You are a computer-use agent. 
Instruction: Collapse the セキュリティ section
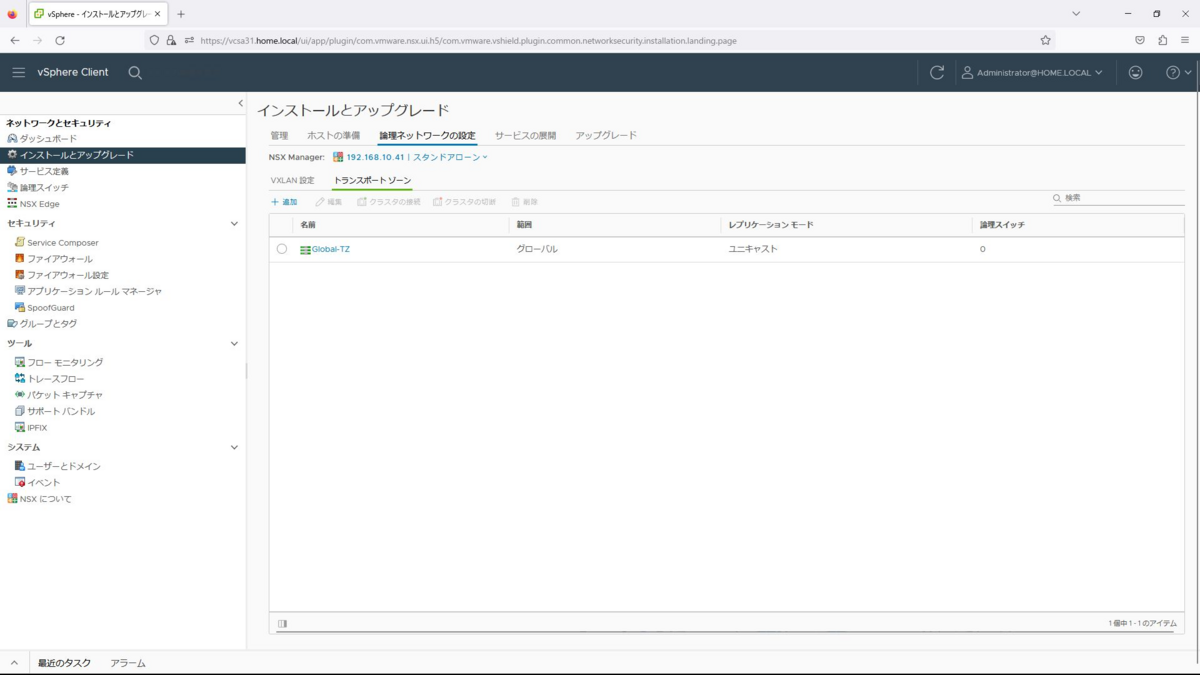[234, 223]
